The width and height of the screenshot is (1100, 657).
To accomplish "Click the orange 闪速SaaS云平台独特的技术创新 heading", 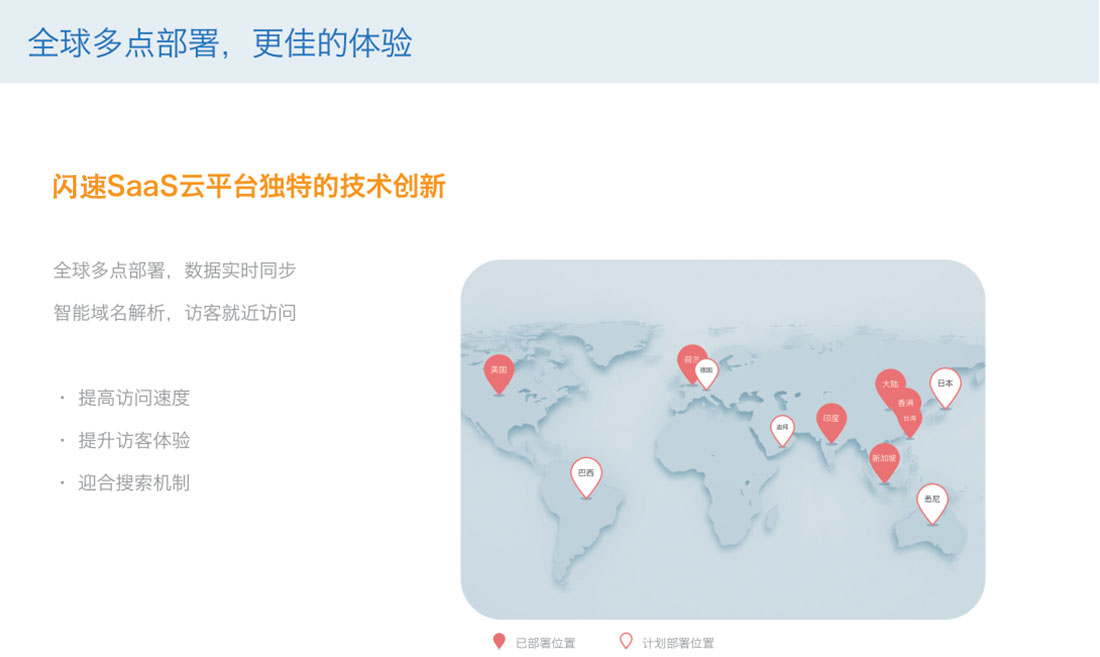I will (249, 187).
